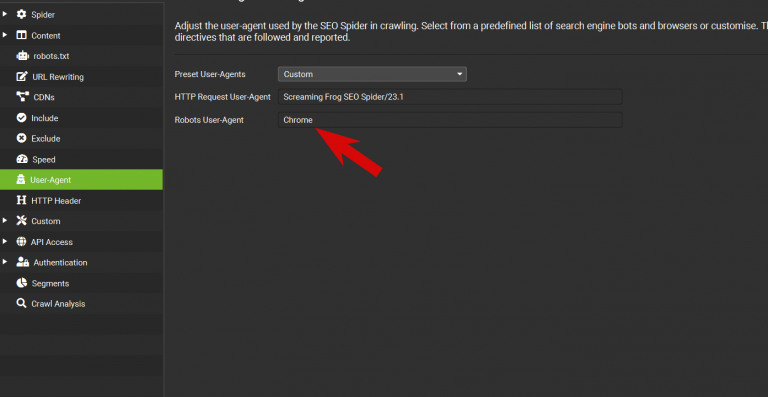Open Crawl Analysis settings
This screenshot has width=768, height=397.
[x=58, y=304]
